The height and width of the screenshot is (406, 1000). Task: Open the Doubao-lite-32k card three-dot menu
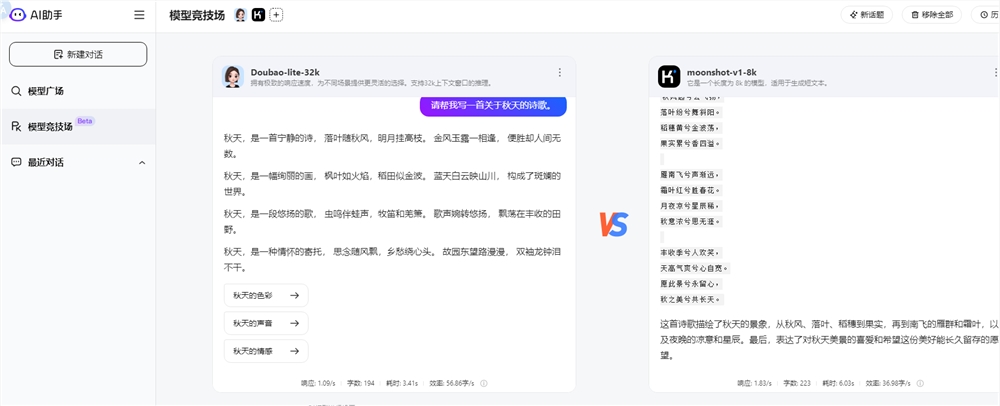tap(560, 72)
